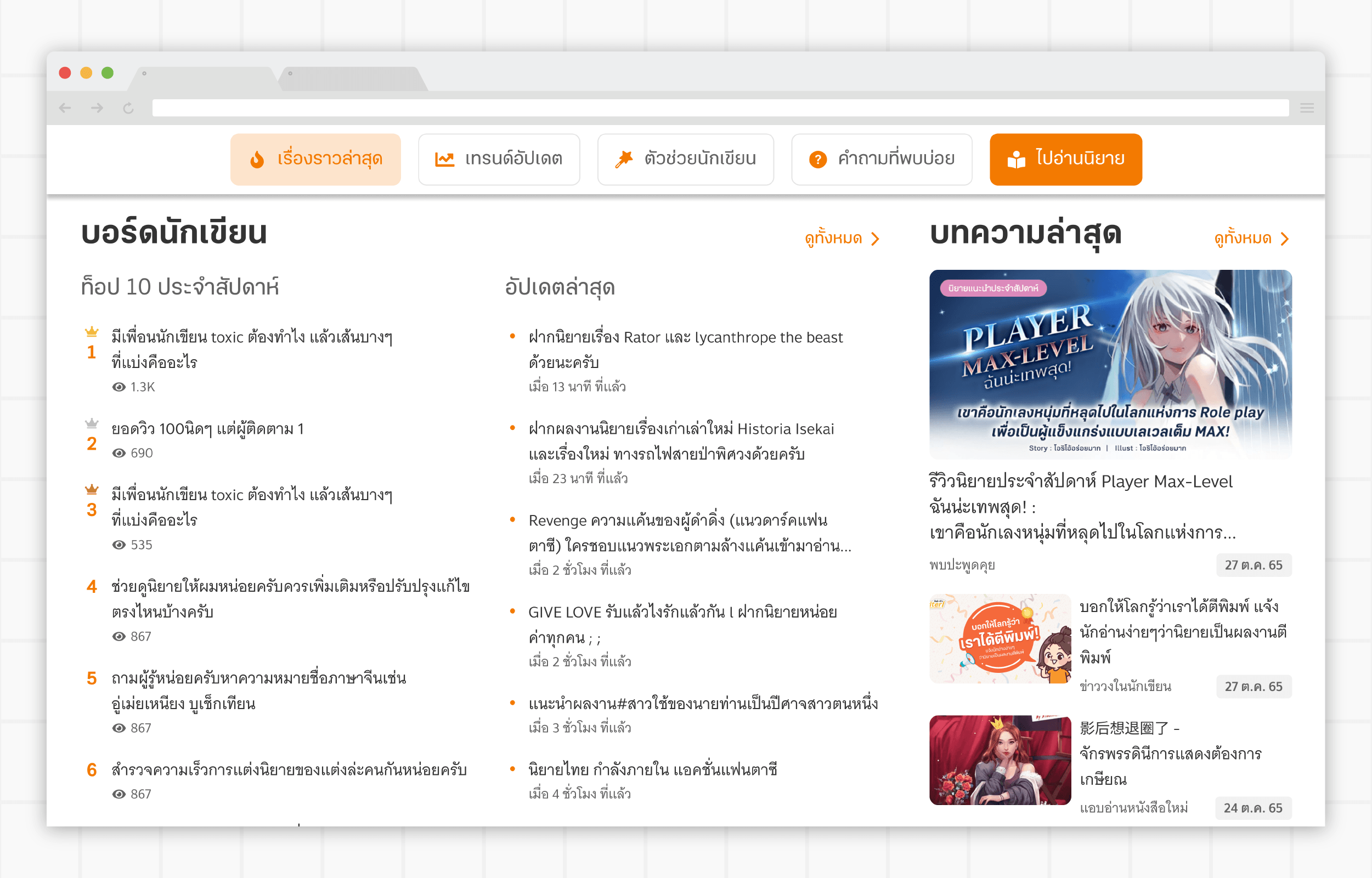The image size is (1372, 878).
Task: Open rank 4 topic ช่วยดูนิยายให้ผมหน่อยครับ
Action: (x=290, y=599)
